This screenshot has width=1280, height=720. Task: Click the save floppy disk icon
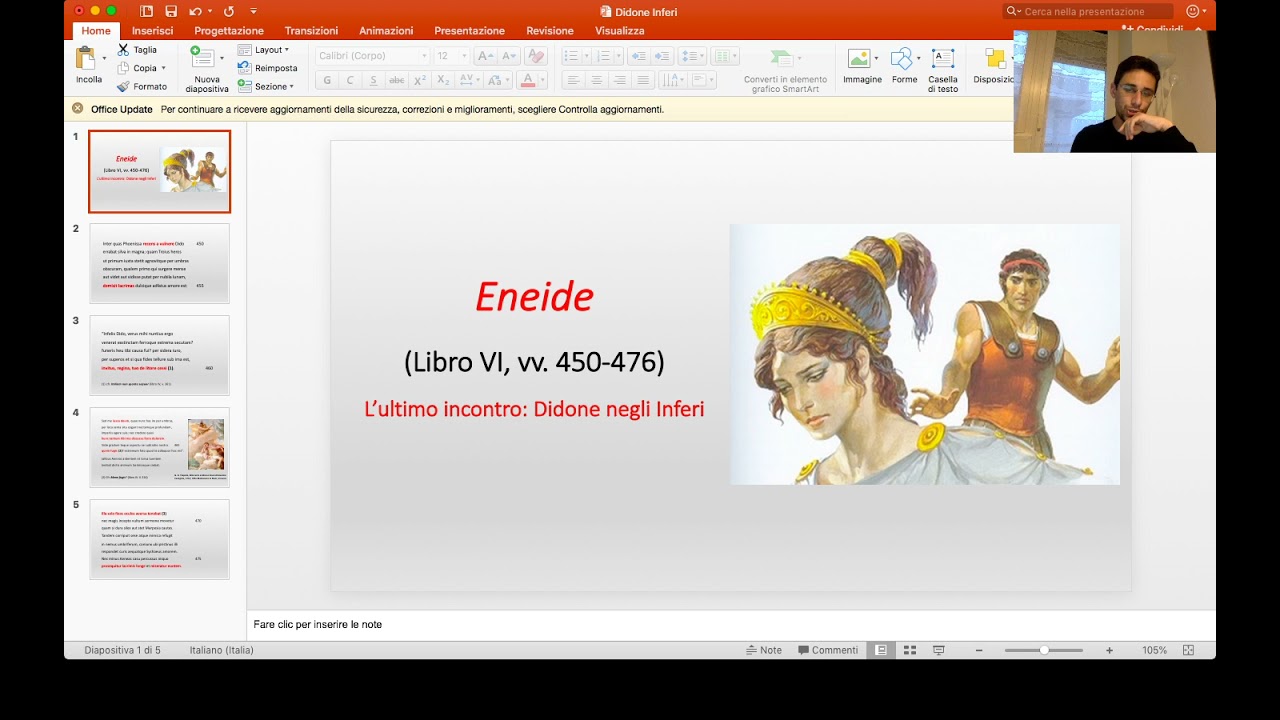(171, 11)
